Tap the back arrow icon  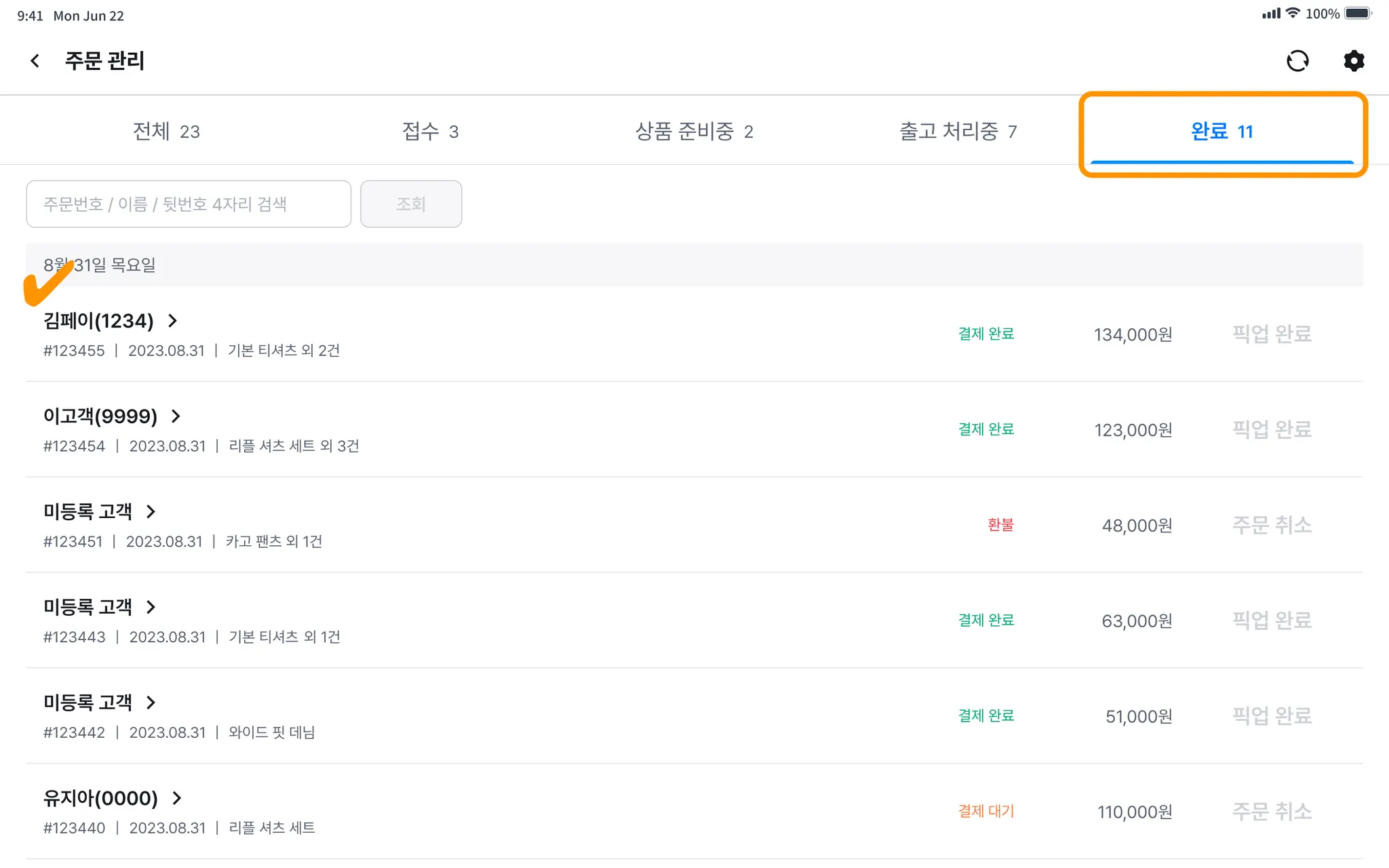[35, 61]
